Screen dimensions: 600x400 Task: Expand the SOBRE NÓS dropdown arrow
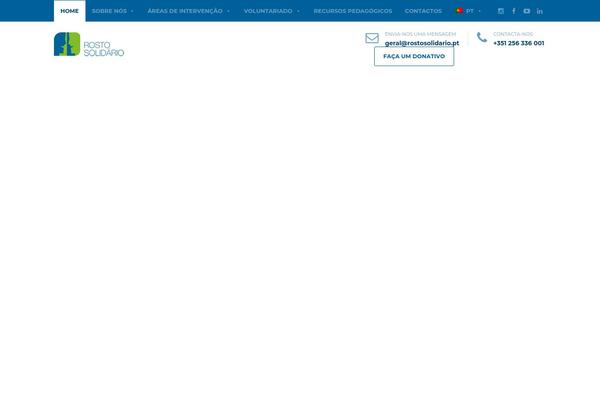pyautogui.click(x=132, y=11)
